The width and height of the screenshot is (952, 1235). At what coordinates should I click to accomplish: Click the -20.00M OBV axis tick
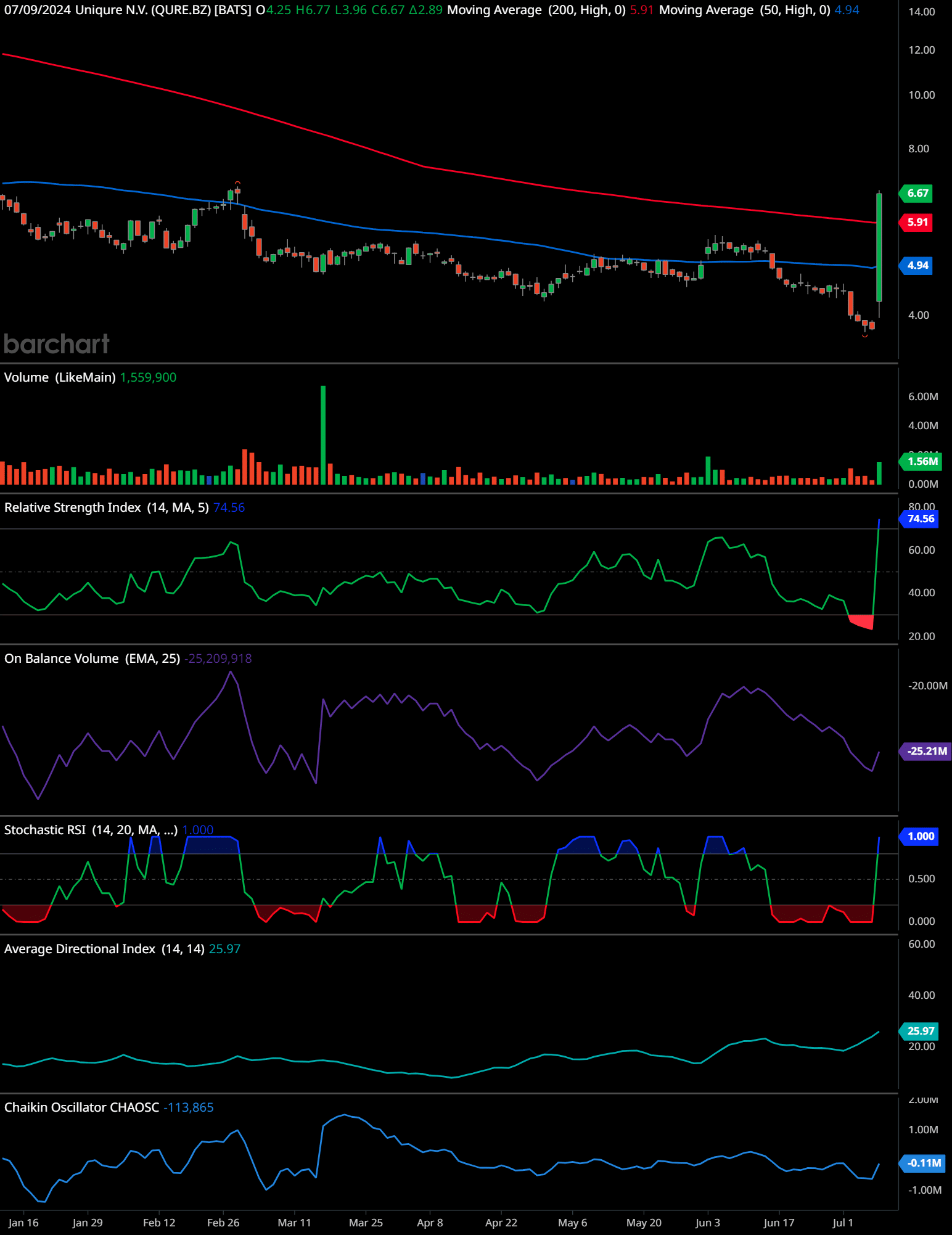tap(927, 686)
